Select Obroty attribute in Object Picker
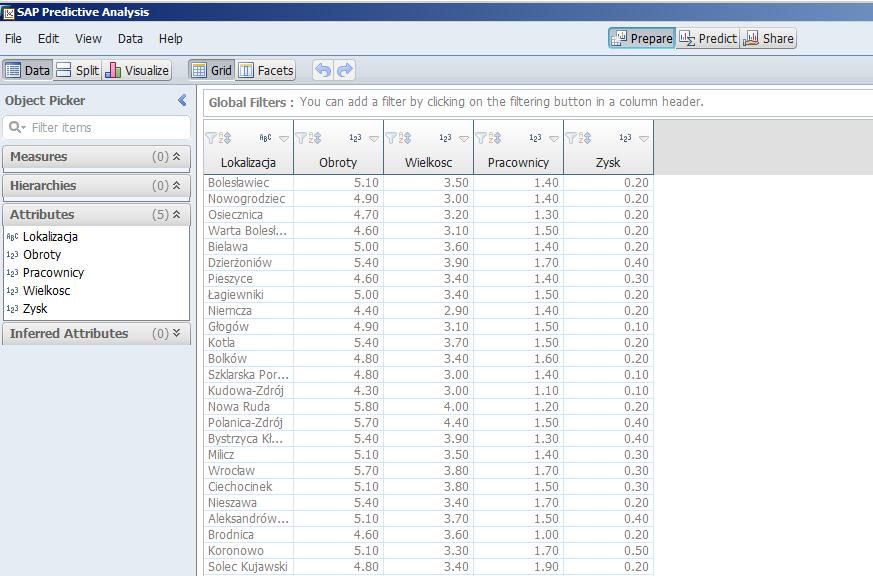Viewport: 873px width, 576px height. pos(42,254)
